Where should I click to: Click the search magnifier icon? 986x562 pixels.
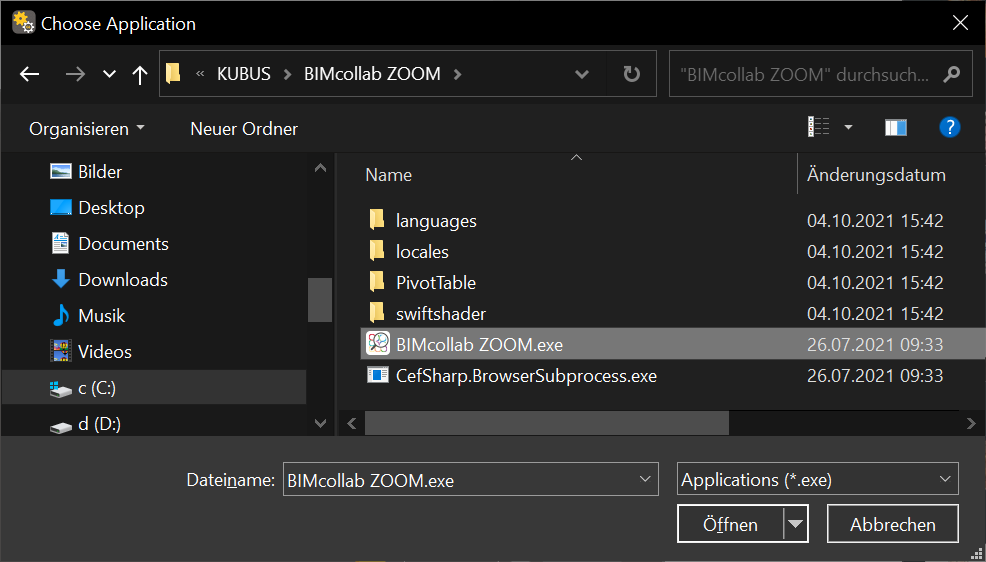[951, 74]
